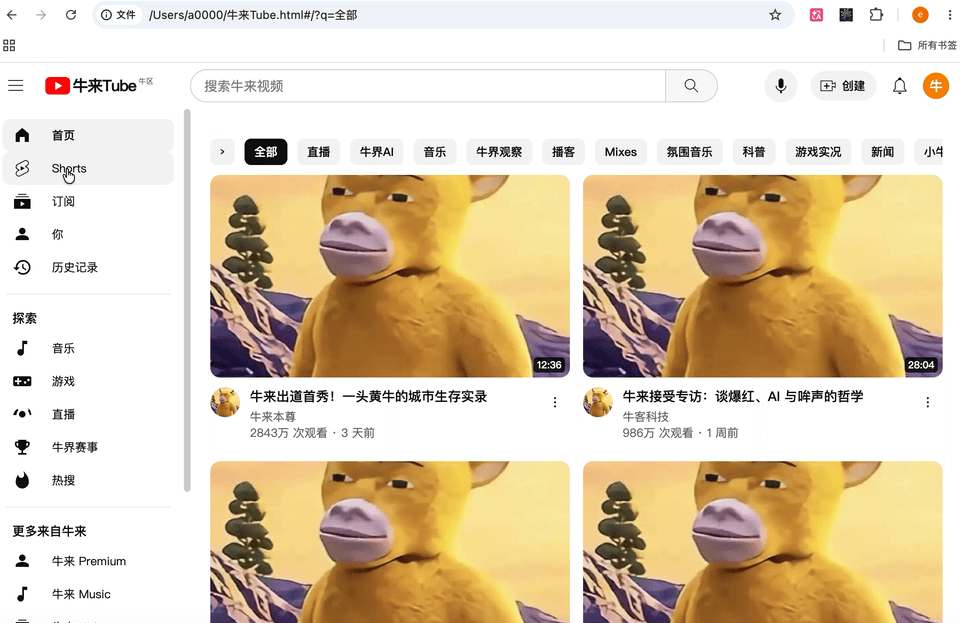Click the 首页 home icon
960x623 pixels.
click(23, 135)
